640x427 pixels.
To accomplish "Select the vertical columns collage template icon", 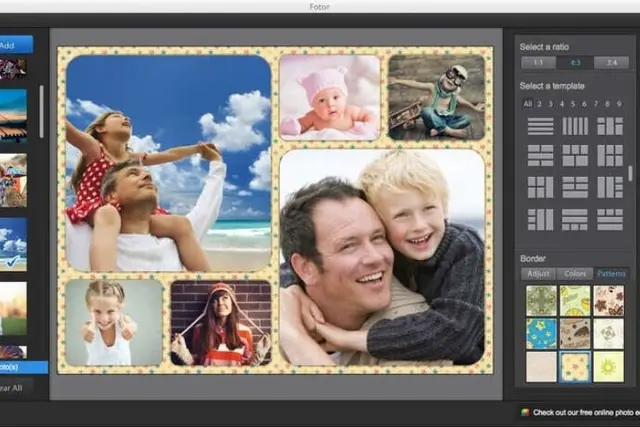I will tap(575, 126).
